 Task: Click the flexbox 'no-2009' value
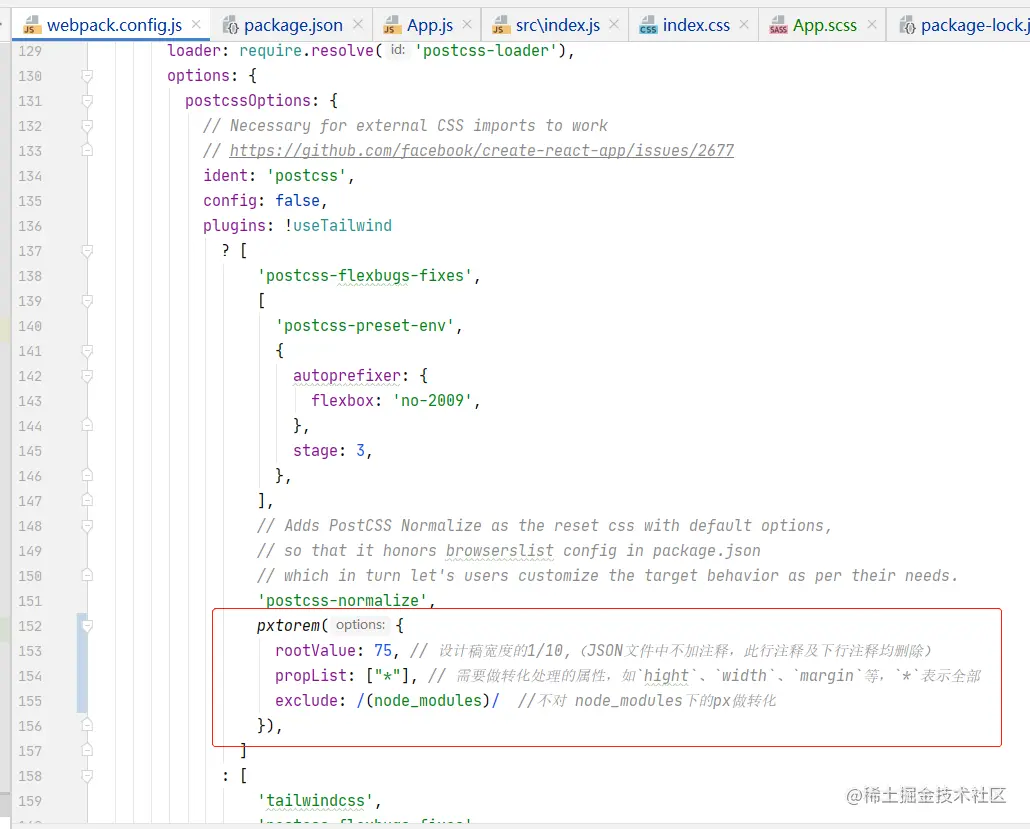[432, 401]
